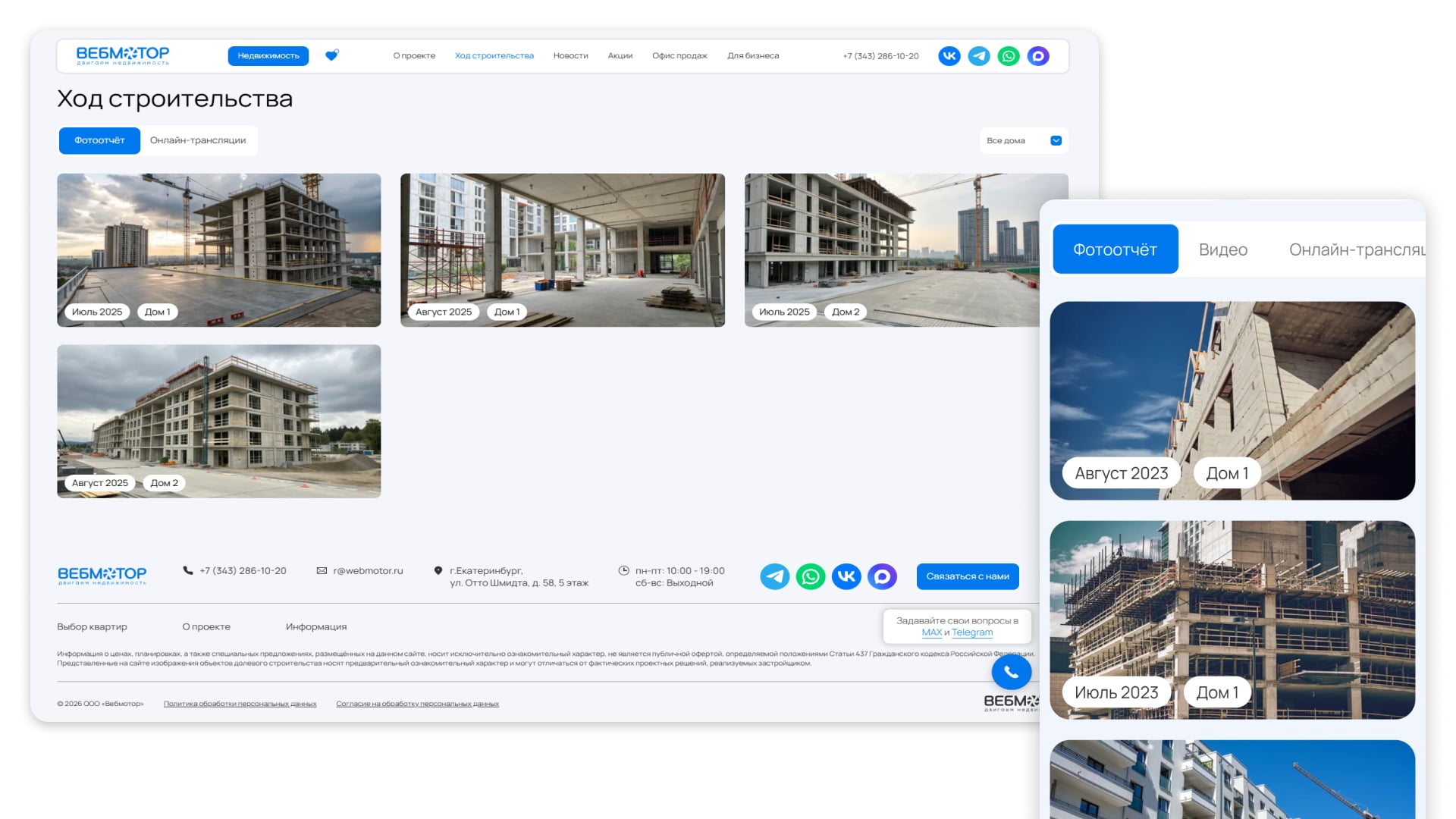The height and width of the screenshot is (819, 1456).
Task: Click the Связаться с нами button
Action: point(968,576)
